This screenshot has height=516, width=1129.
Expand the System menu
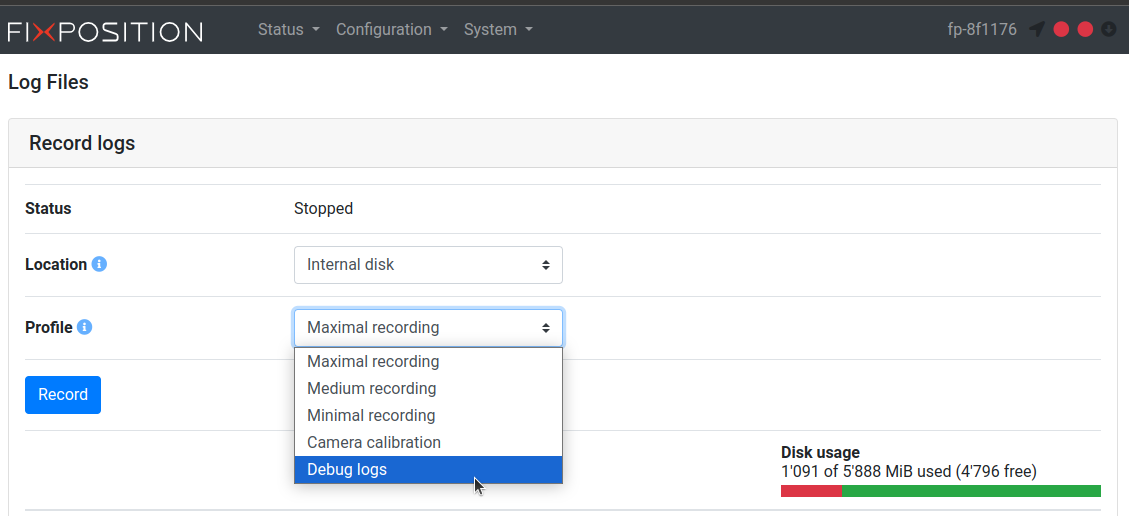point(498,30)
